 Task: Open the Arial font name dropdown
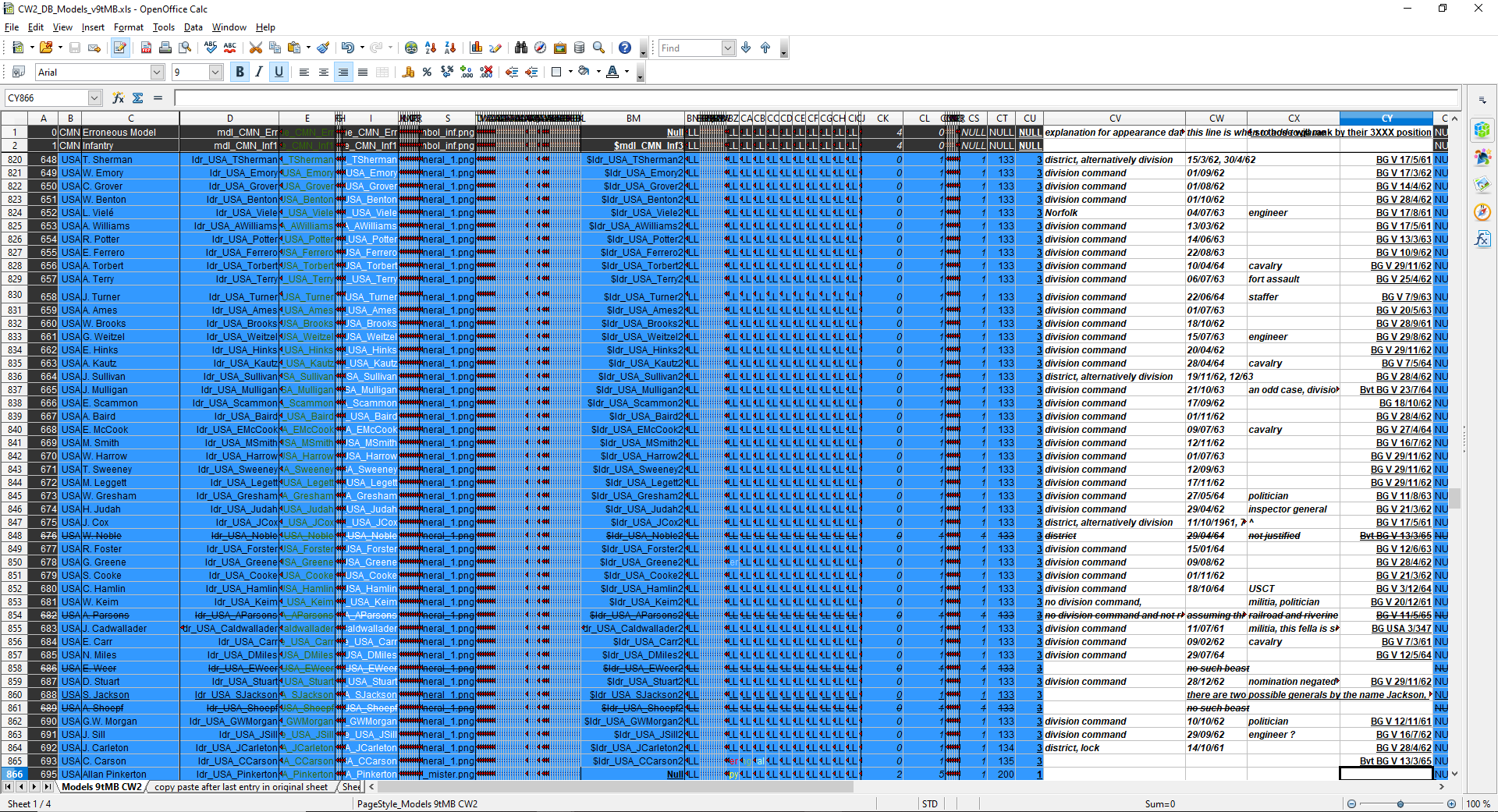[157, 72]
